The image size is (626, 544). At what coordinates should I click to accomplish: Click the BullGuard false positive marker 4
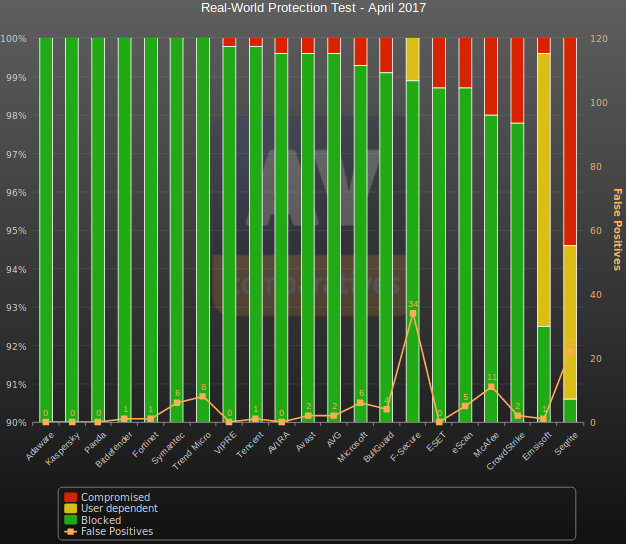tap(386, 409)
